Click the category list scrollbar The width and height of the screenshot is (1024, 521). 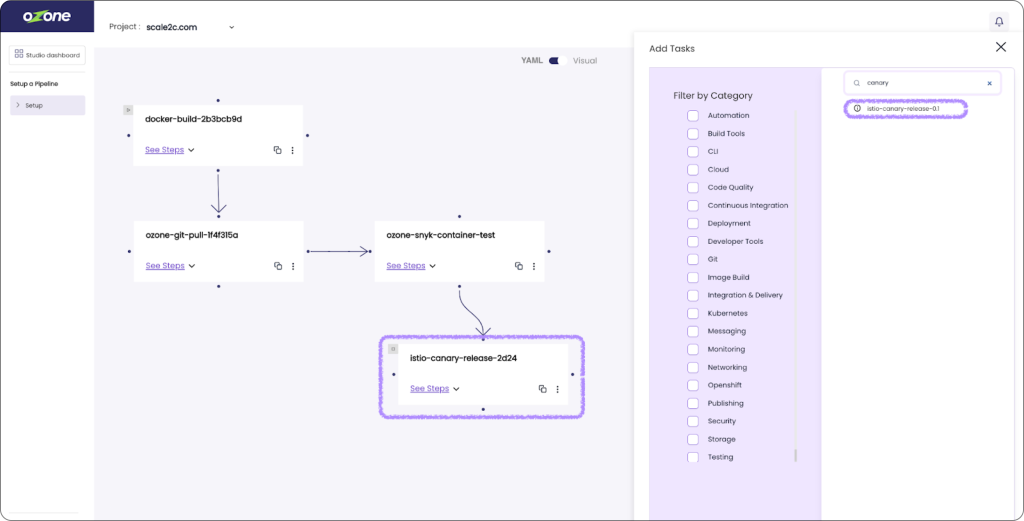[x=796, y=455]
